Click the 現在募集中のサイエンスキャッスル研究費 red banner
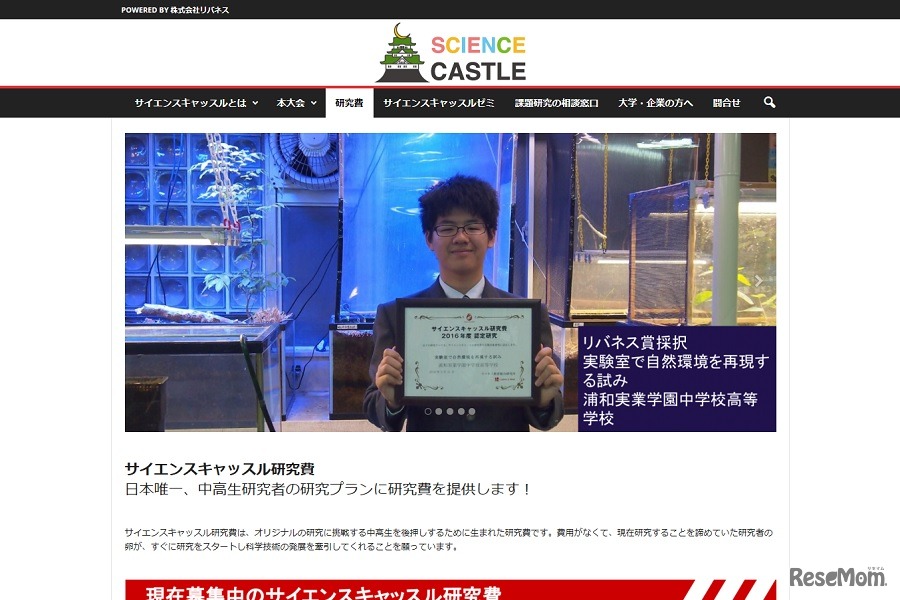This screenshot has width=900, height=600. [450, 591]
